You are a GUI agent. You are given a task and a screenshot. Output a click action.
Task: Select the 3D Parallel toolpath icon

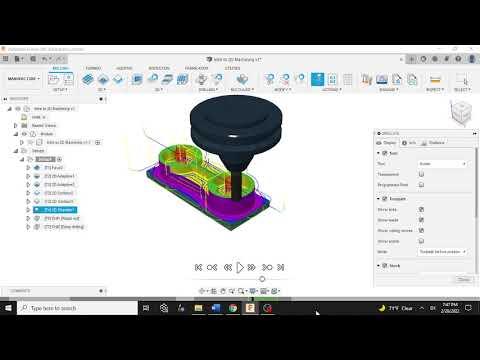168,79
